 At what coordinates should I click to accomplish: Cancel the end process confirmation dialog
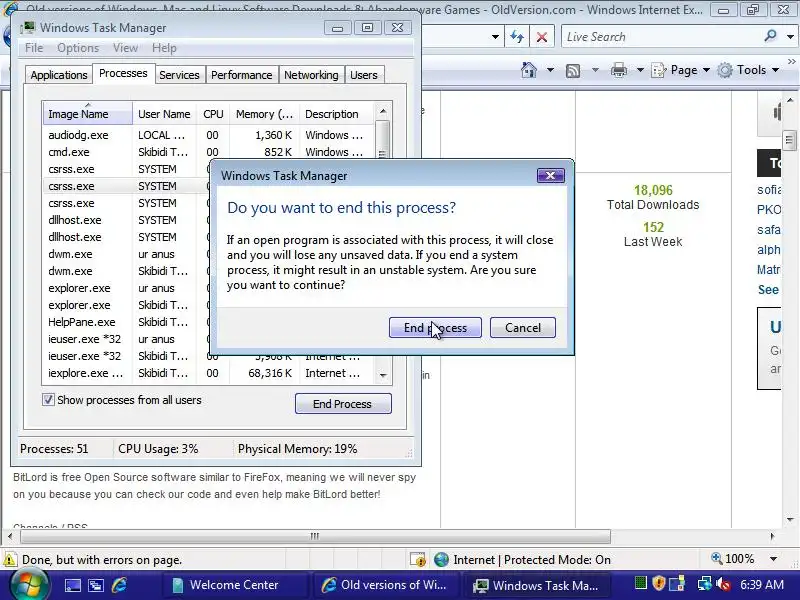point(522,328)
